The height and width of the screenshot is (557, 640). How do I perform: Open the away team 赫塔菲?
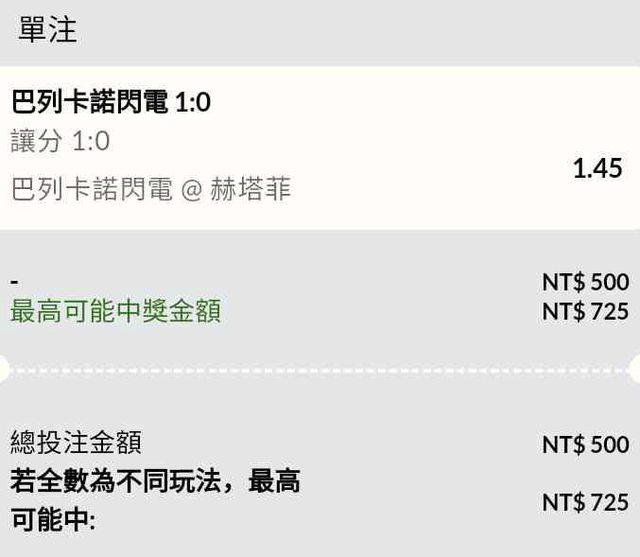250,188
